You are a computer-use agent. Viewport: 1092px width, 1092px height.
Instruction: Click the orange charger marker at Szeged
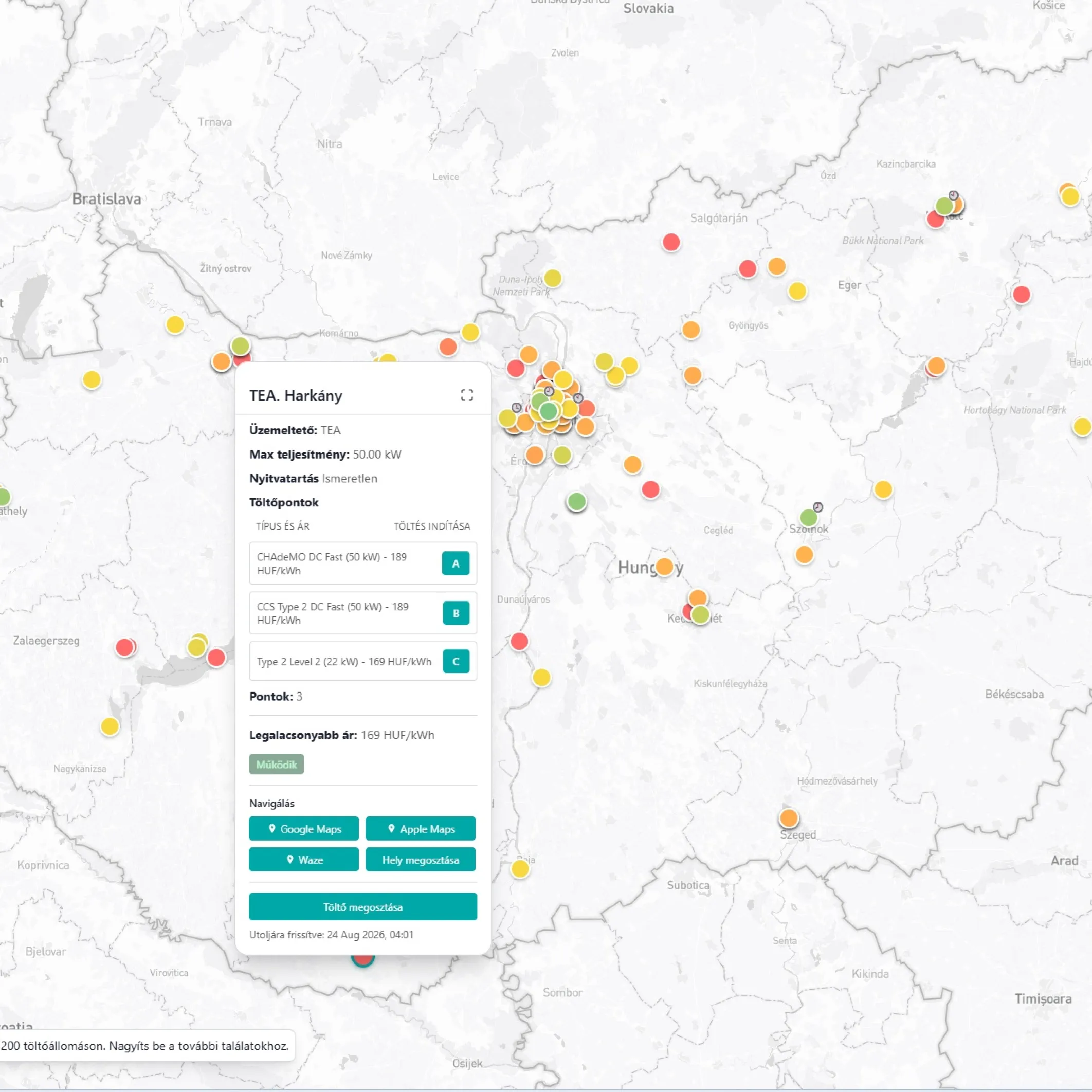pyautogui.click(x=789, y=818)
